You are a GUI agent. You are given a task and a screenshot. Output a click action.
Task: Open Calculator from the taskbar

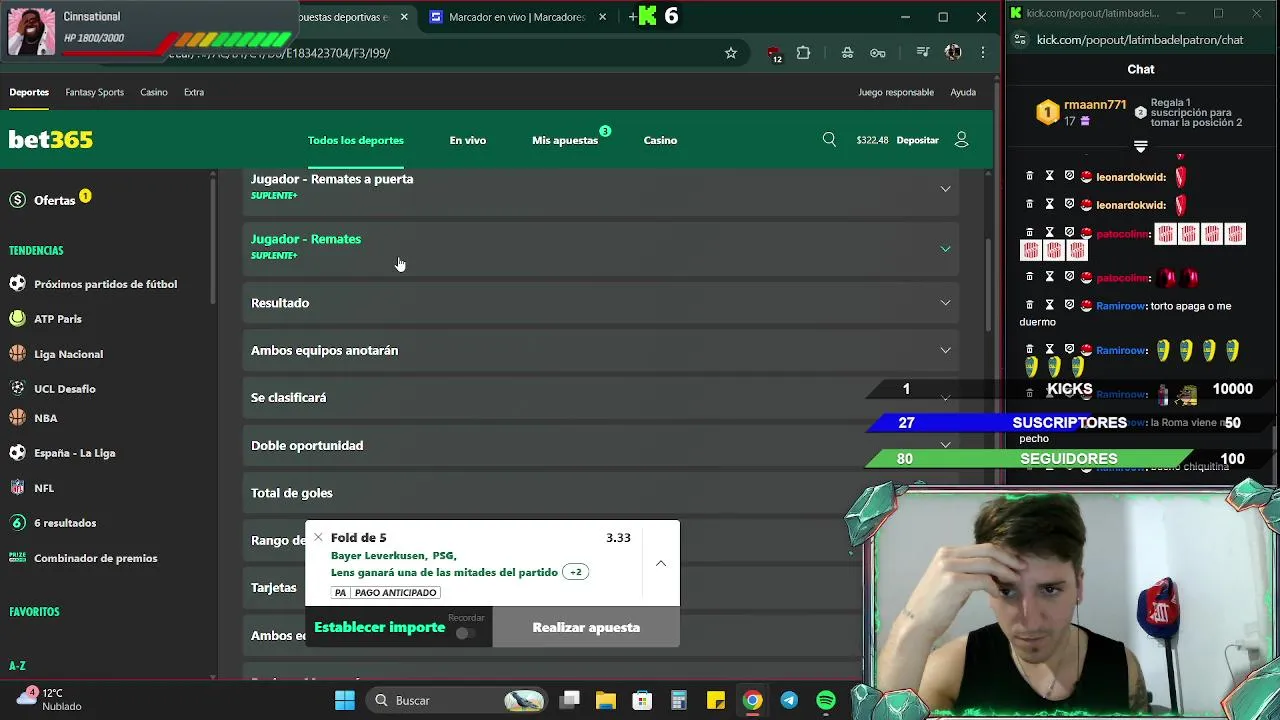[x=679, y=700]
